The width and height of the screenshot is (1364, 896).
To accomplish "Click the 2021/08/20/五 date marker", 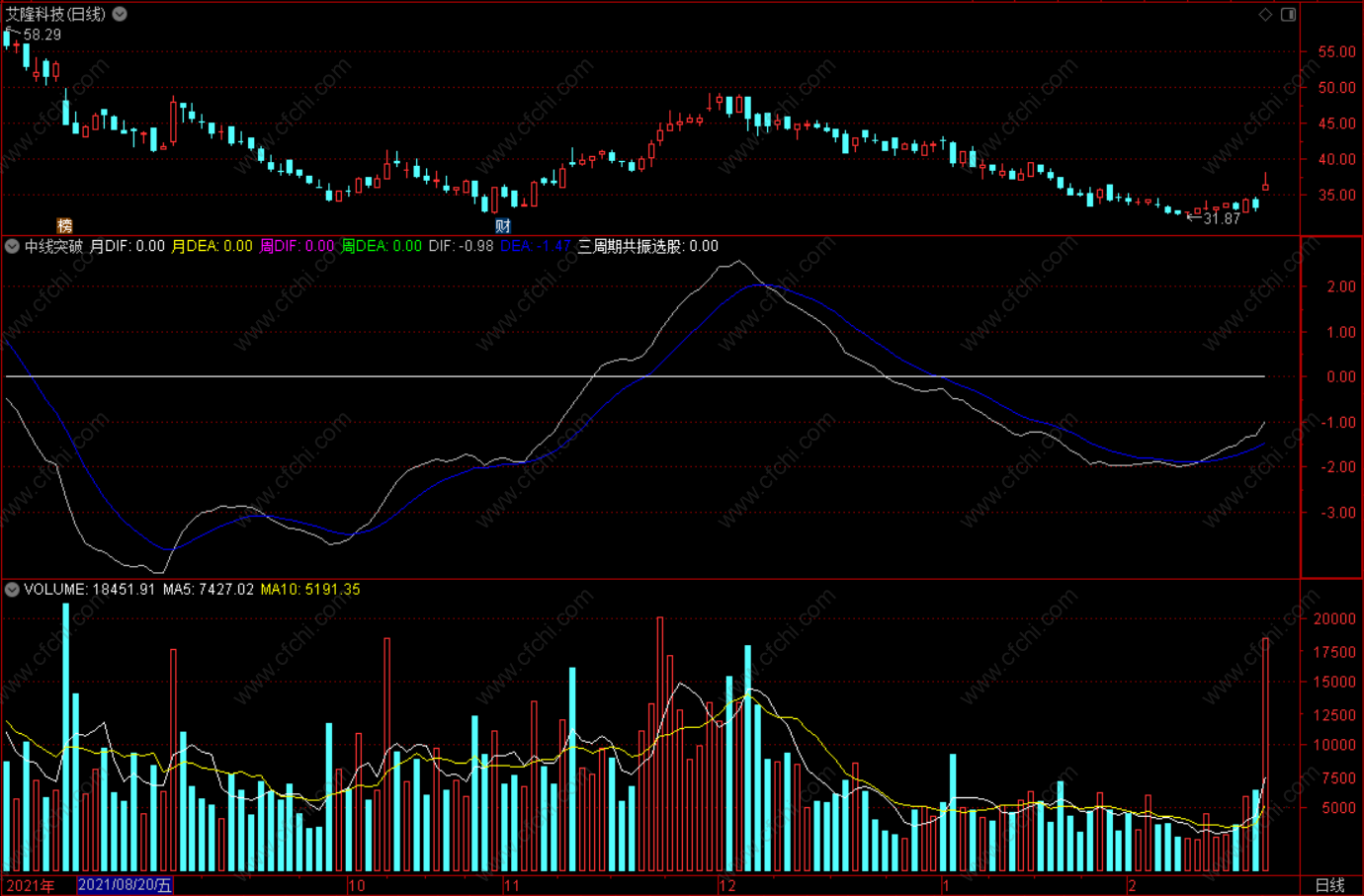I will pyautogui.click(x=126, y=885).
